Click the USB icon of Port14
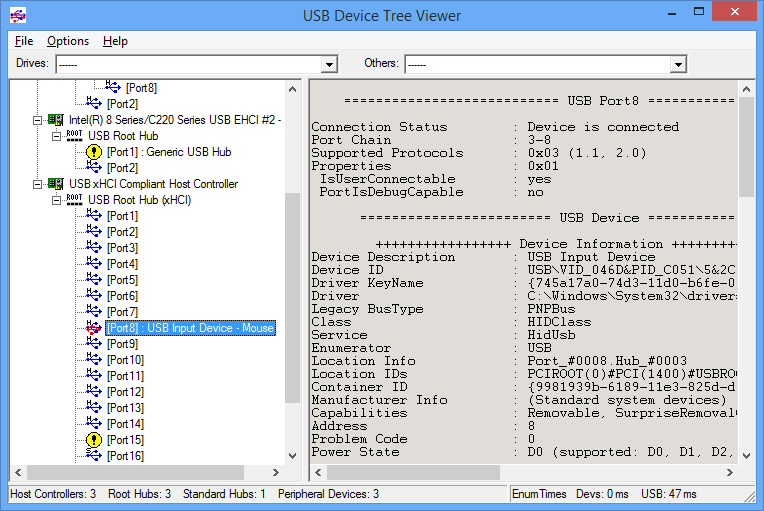The image size is (764, 511). [x=94, y=423]
